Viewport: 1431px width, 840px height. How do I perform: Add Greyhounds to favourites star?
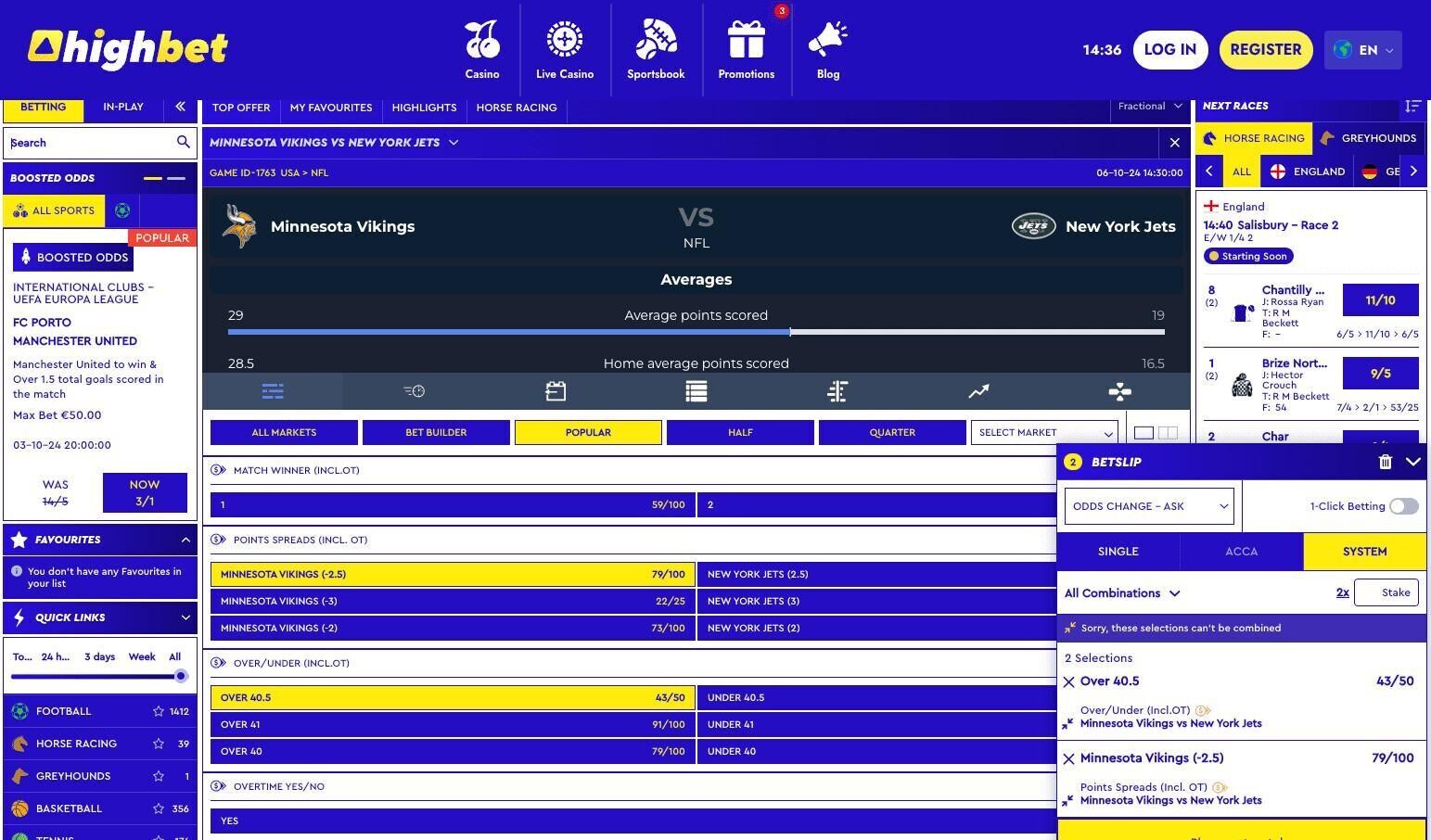[x=159, y=776]
